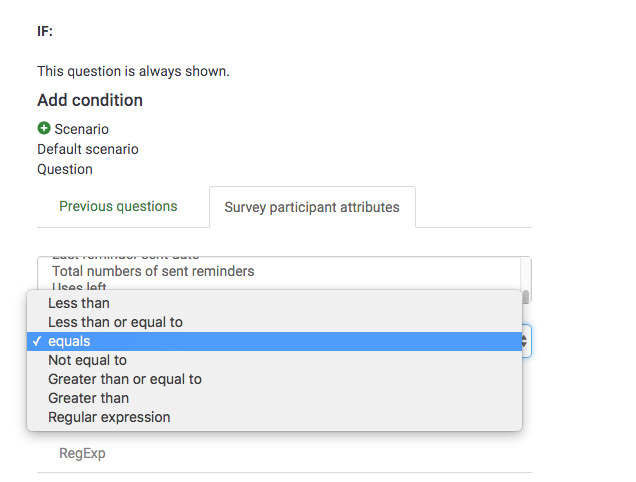Select 'Total numbers of sent reminders' in list

[x=153, y=271]
